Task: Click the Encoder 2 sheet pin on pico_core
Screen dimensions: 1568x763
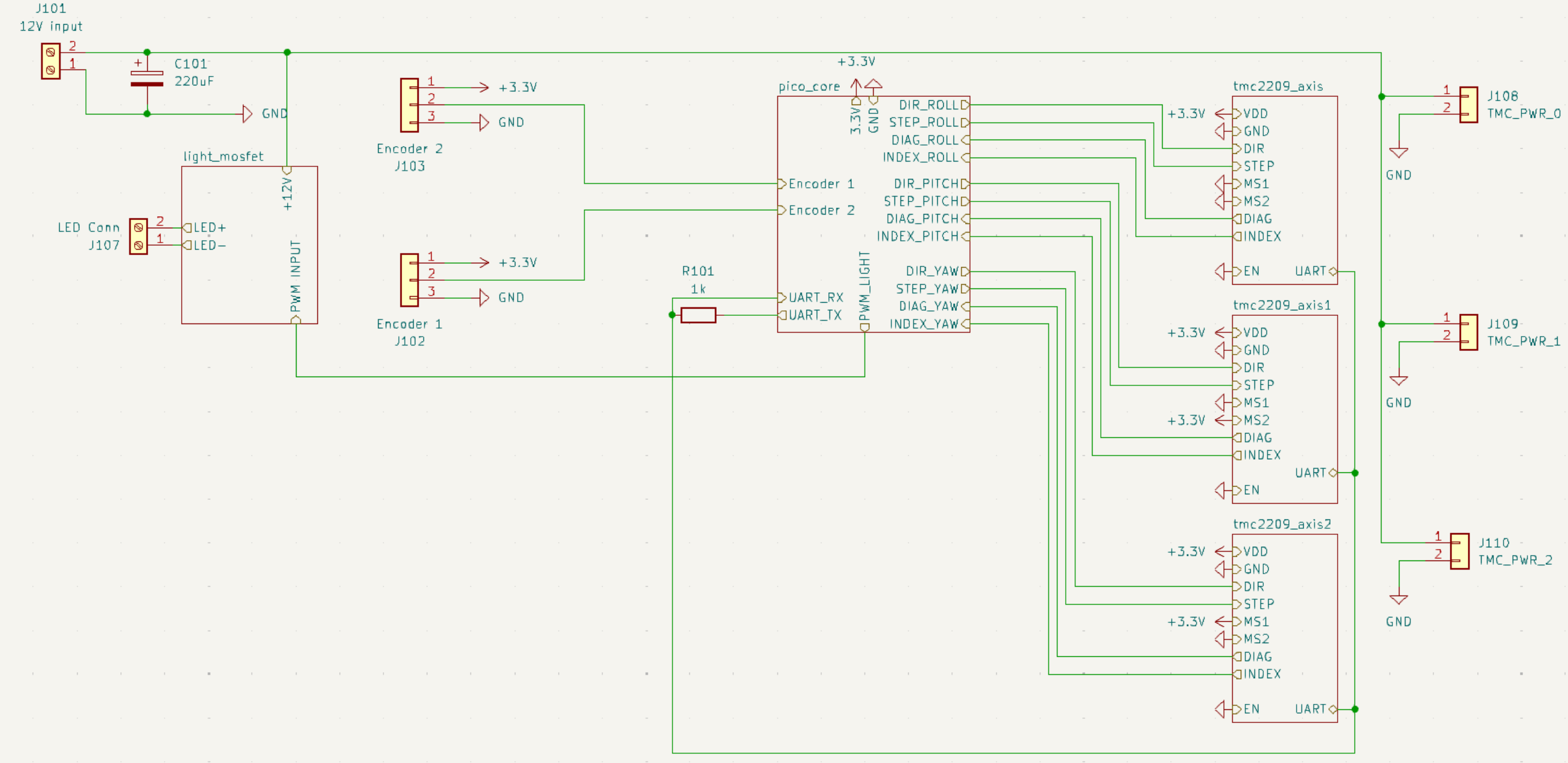Action: pyautogui.click(x=816, y=210)
